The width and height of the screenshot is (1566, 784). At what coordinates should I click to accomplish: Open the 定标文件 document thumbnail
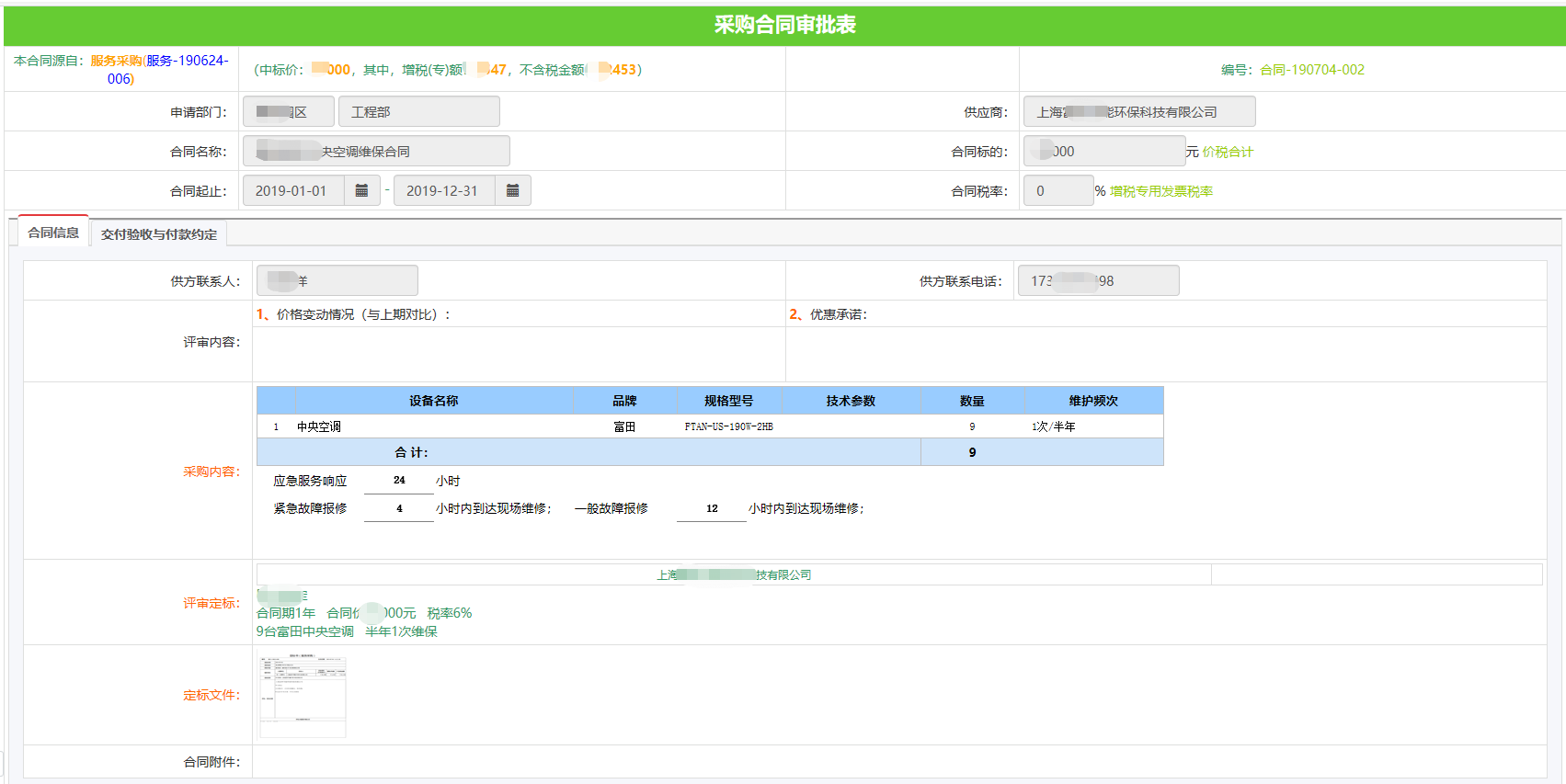(x=303, y=696)
